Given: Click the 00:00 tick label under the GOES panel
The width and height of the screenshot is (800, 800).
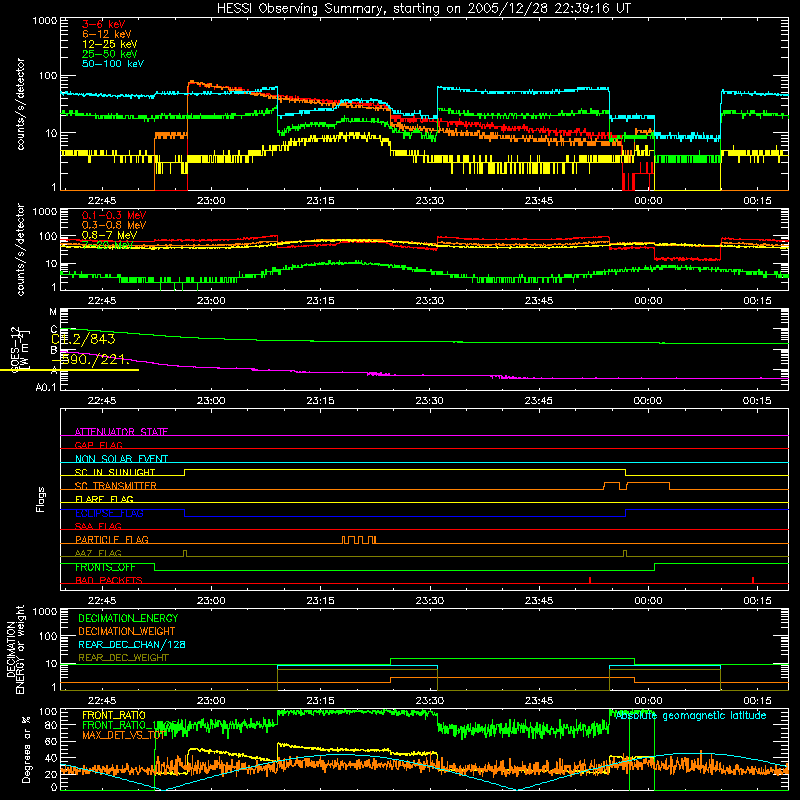Looking at the screenshot, I should (x=648, y=401).
